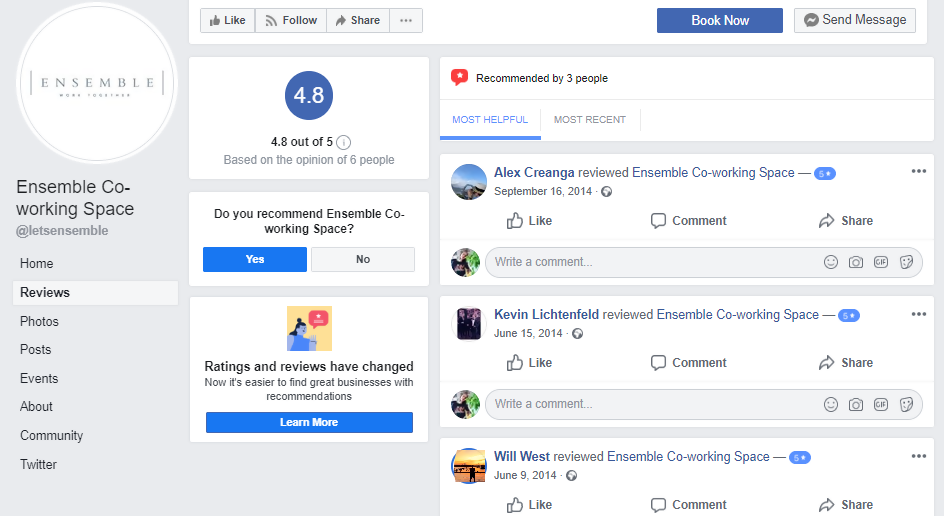Image resolution: width=944 pixels, height=516 pixels.
Task: Open Community in the left sidebar
Action: click(x=51, y=436)
